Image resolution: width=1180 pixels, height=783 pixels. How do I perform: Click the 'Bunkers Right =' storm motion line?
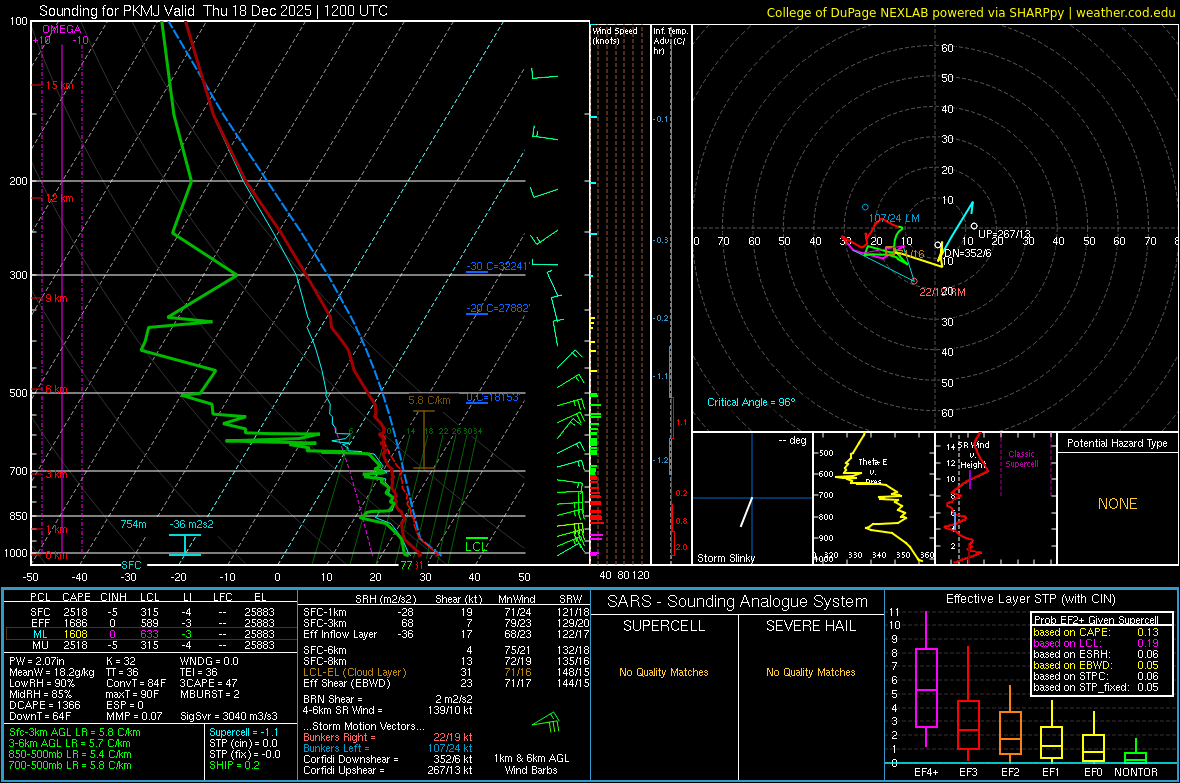[388, 737]
